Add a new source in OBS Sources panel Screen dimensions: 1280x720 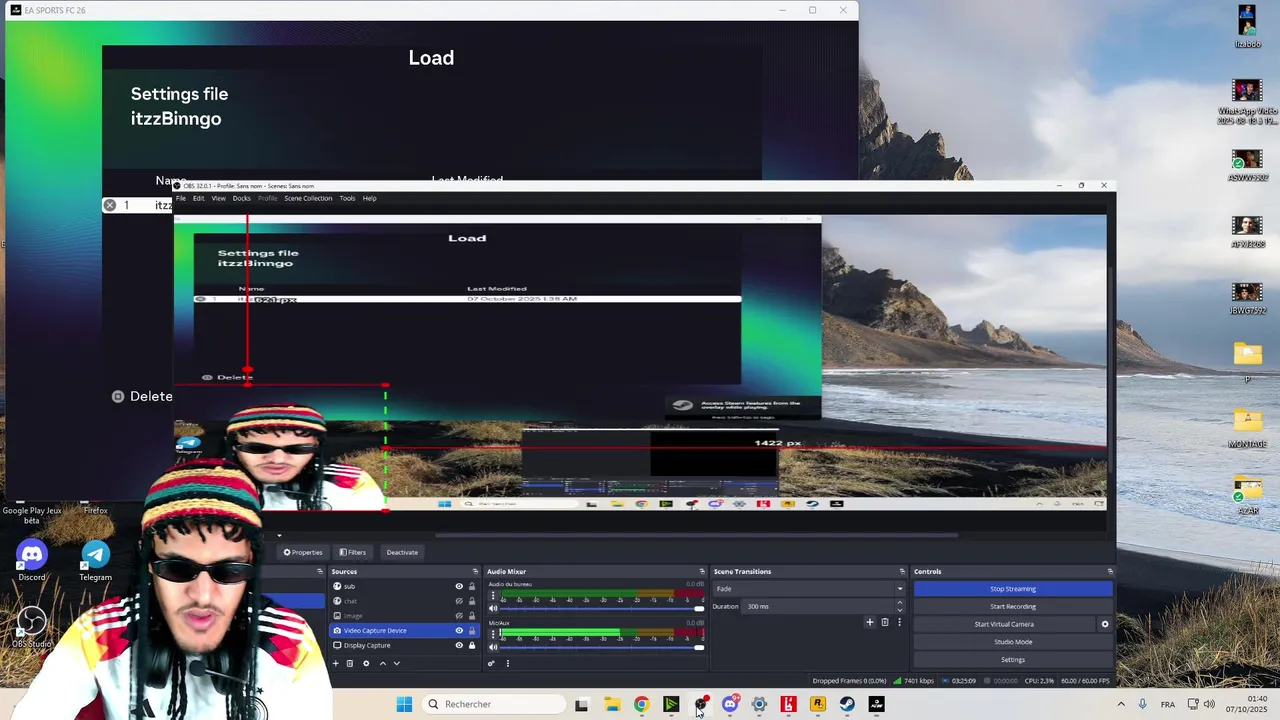coord(336,663)
